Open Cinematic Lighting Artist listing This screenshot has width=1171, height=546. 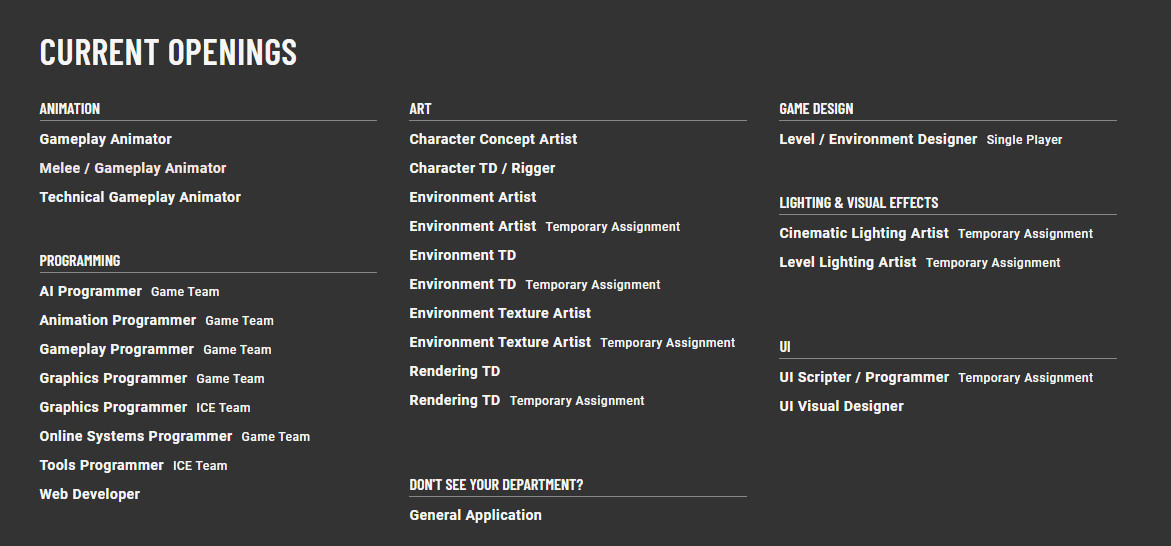coord(936,234)
